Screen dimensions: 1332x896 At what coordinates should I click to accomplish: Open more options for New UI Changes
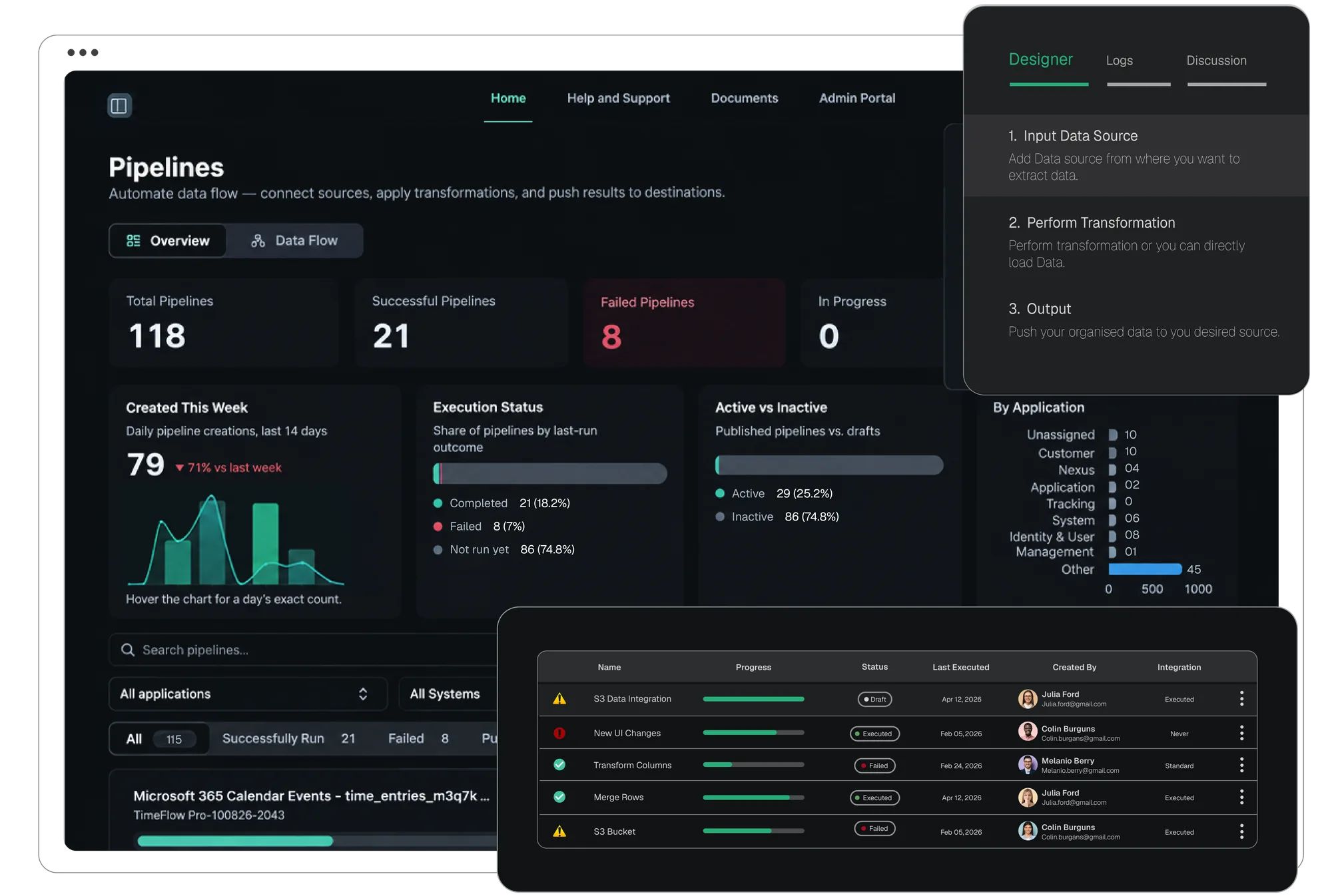[1241, 733]
